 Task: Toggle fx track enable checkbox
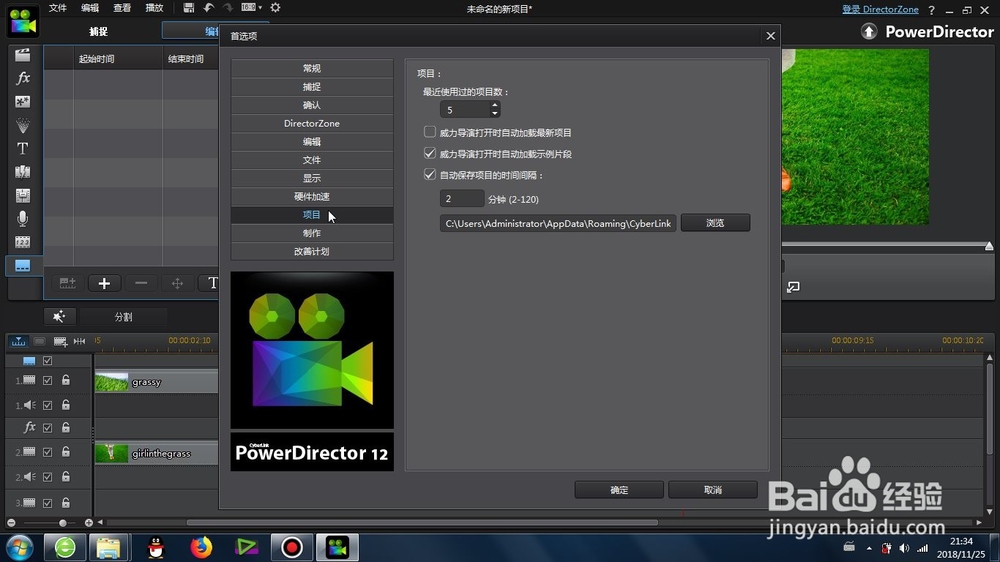pyautogui.click(x=47, y=428)
